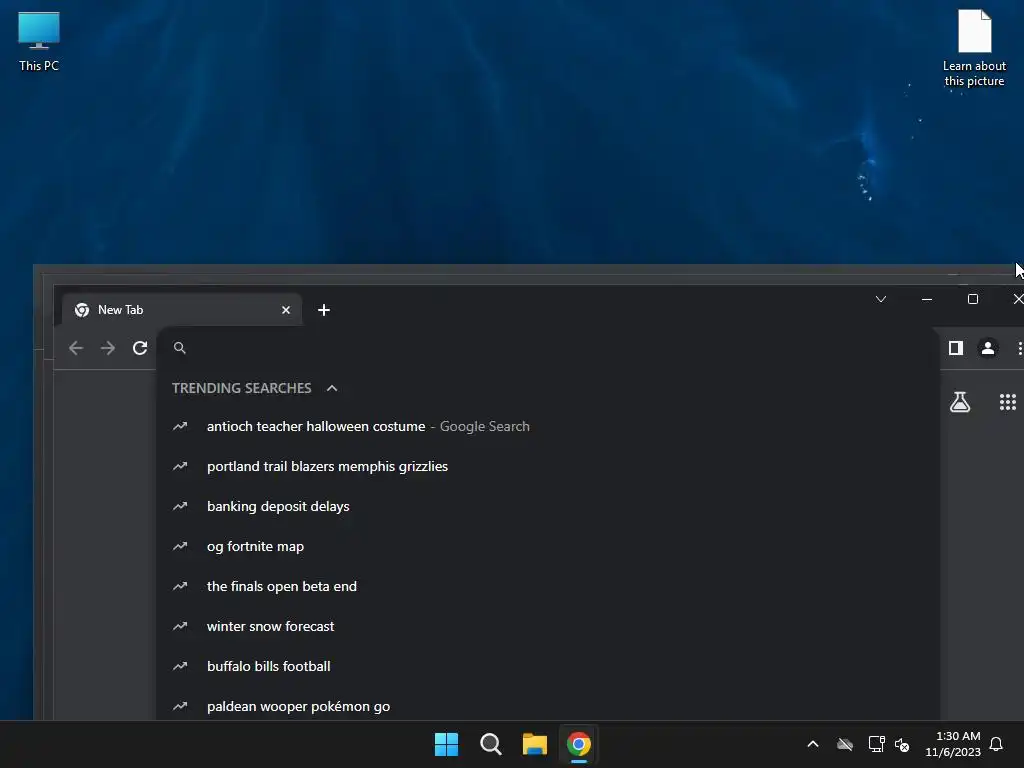The width and height of the screenshot is (1024, 768).
Task: Click the forward navigation arrow
Action: (108, 348)
